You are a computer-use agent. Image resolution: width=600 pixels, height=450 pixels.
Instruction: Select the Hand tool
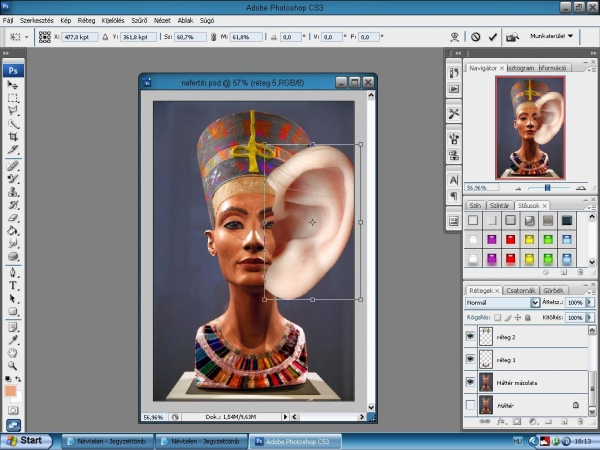pyautogui.click(x=13, y=353)
